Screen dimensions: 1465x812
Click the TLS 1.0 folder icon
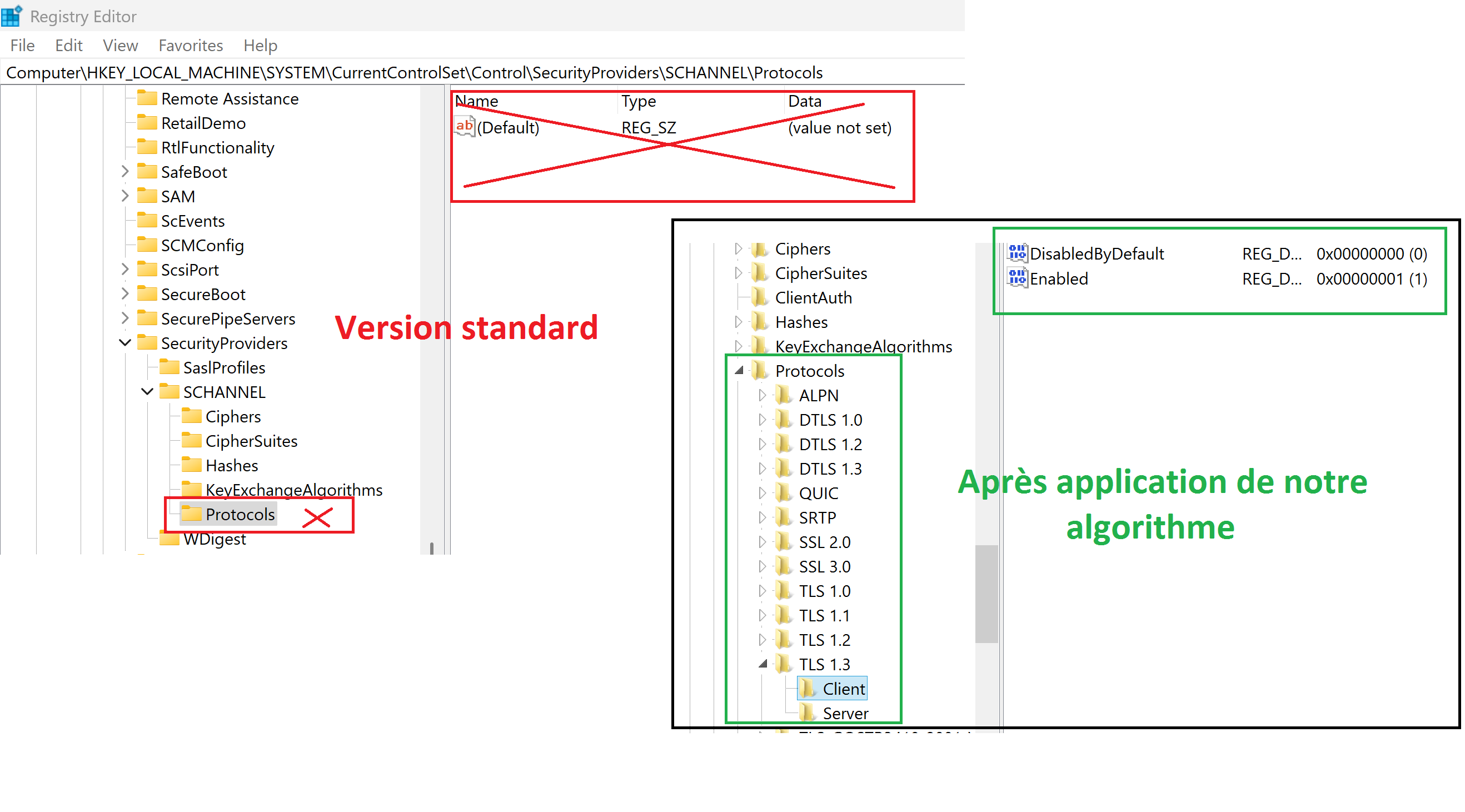tap(784, 590)
